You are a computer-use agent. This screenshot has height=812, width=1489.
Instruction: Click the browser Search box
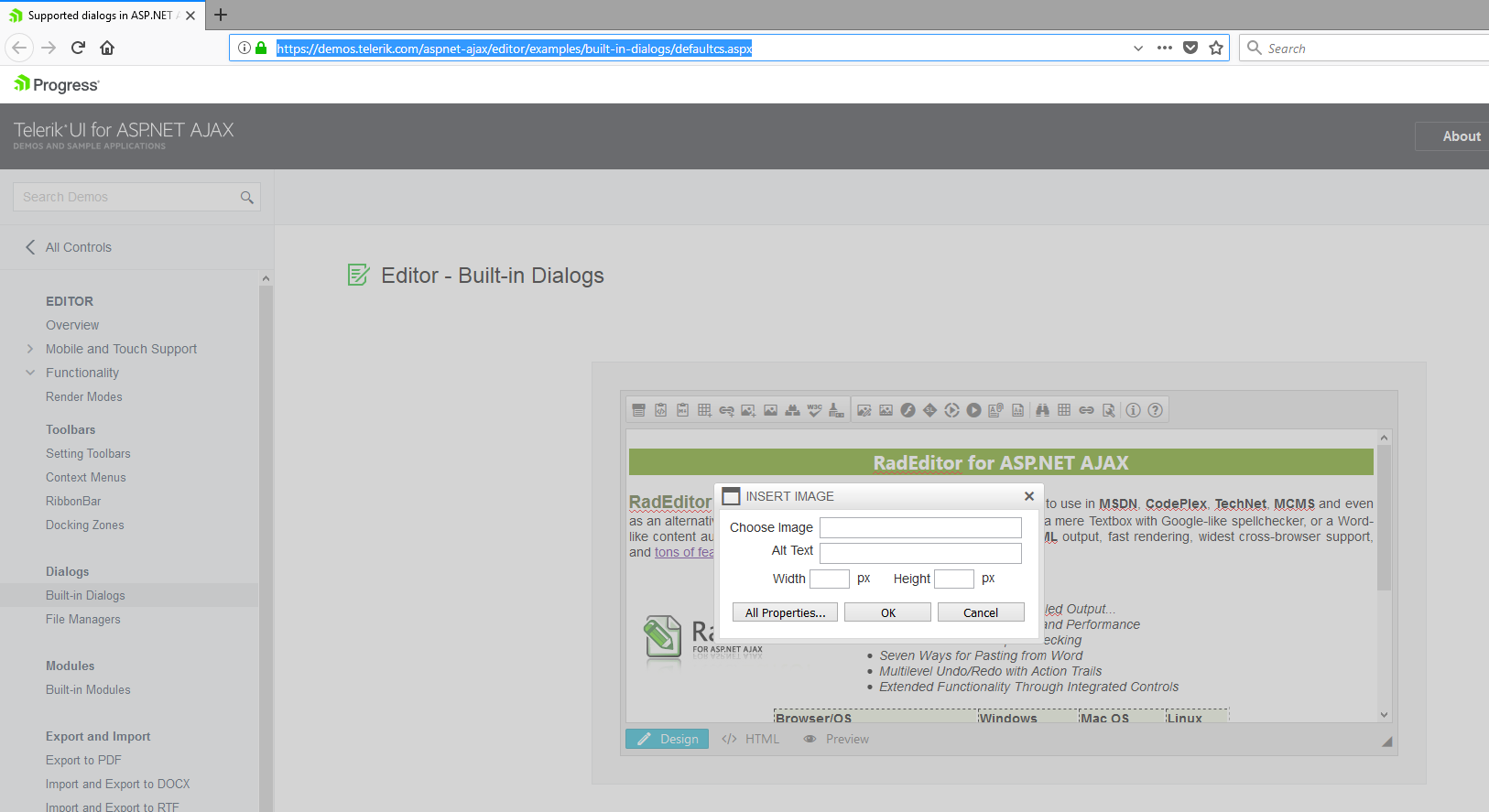1364,49
